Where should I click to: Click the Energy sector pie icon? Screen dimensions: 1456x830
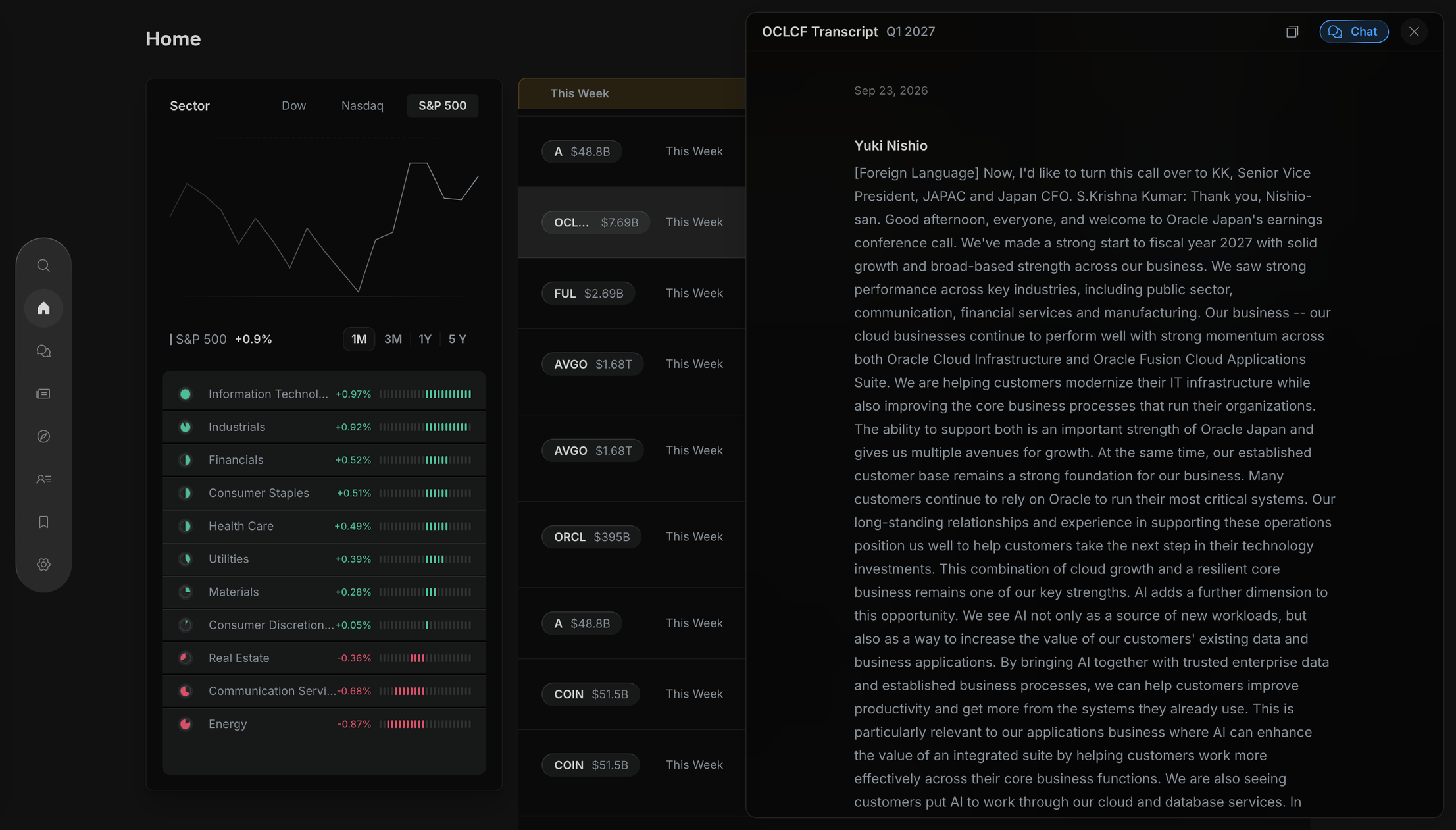[186, 724]
